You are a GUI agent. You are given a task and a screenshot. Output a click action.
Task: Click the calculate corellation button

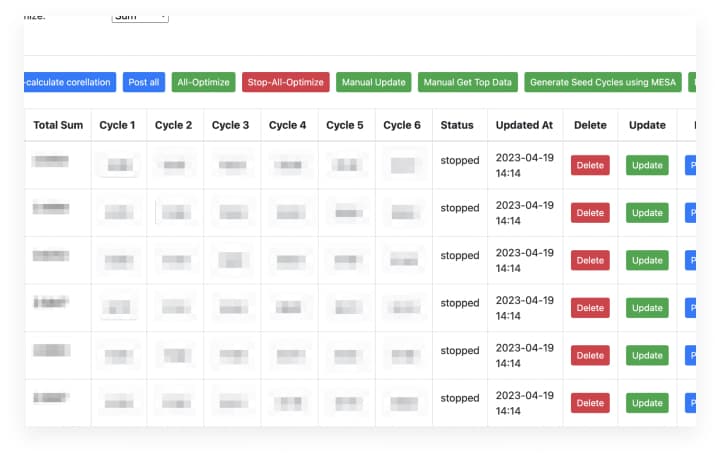[x=68, y=82]
